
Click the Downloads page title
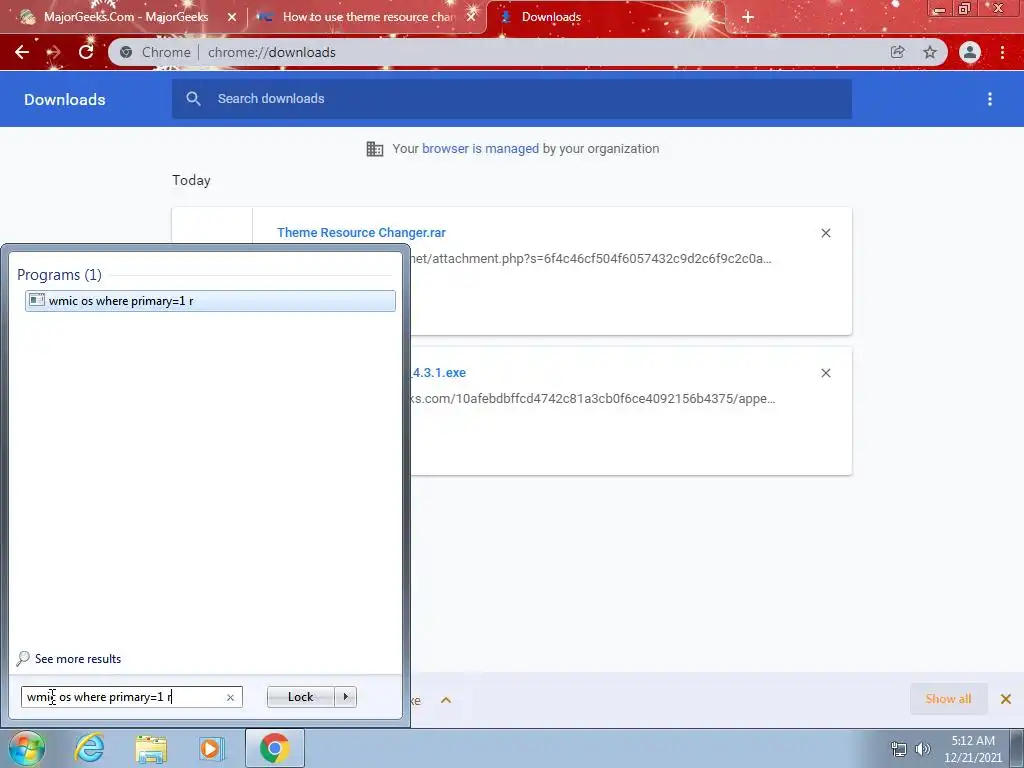[x=65, y=99]
